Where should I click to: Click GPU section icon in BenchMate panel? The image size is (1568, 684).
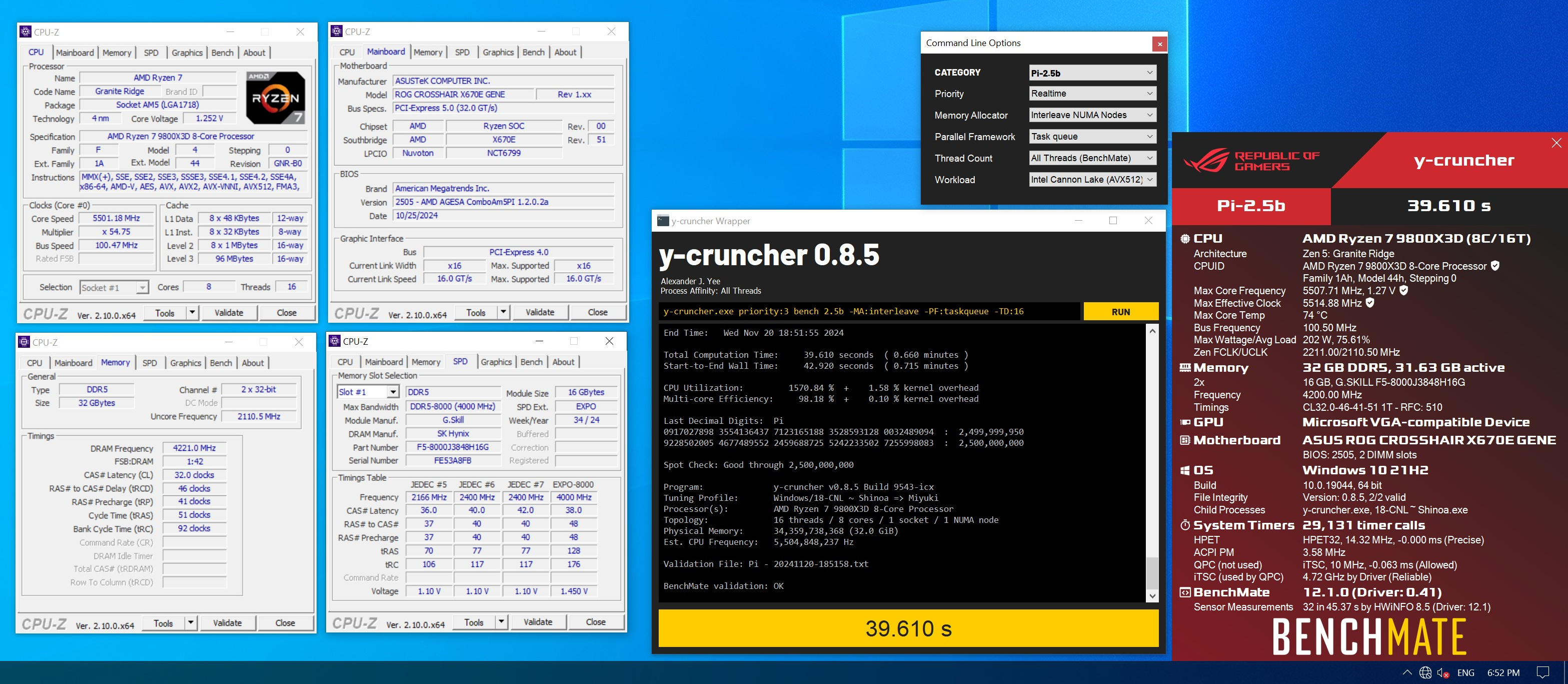pyautogui.click(x=1184, y=422)
